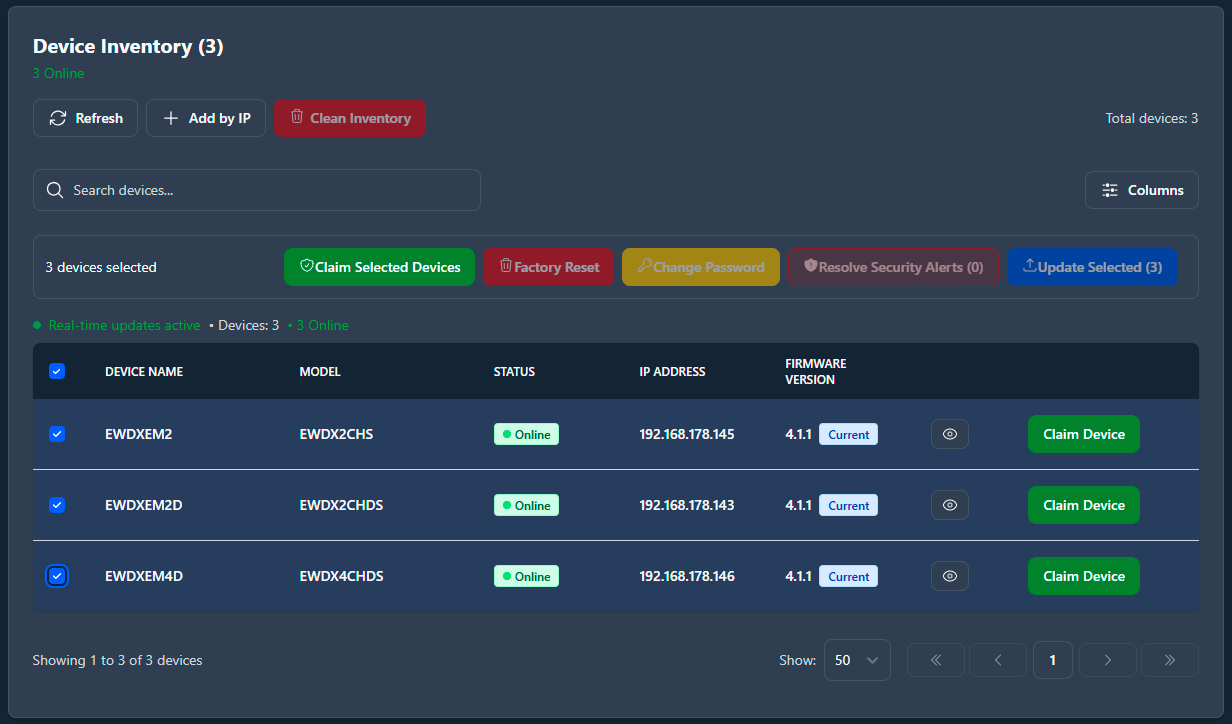The image size is (1232, 724).
Task: Click device name EWDXEM4D
Action: (144, 576)
